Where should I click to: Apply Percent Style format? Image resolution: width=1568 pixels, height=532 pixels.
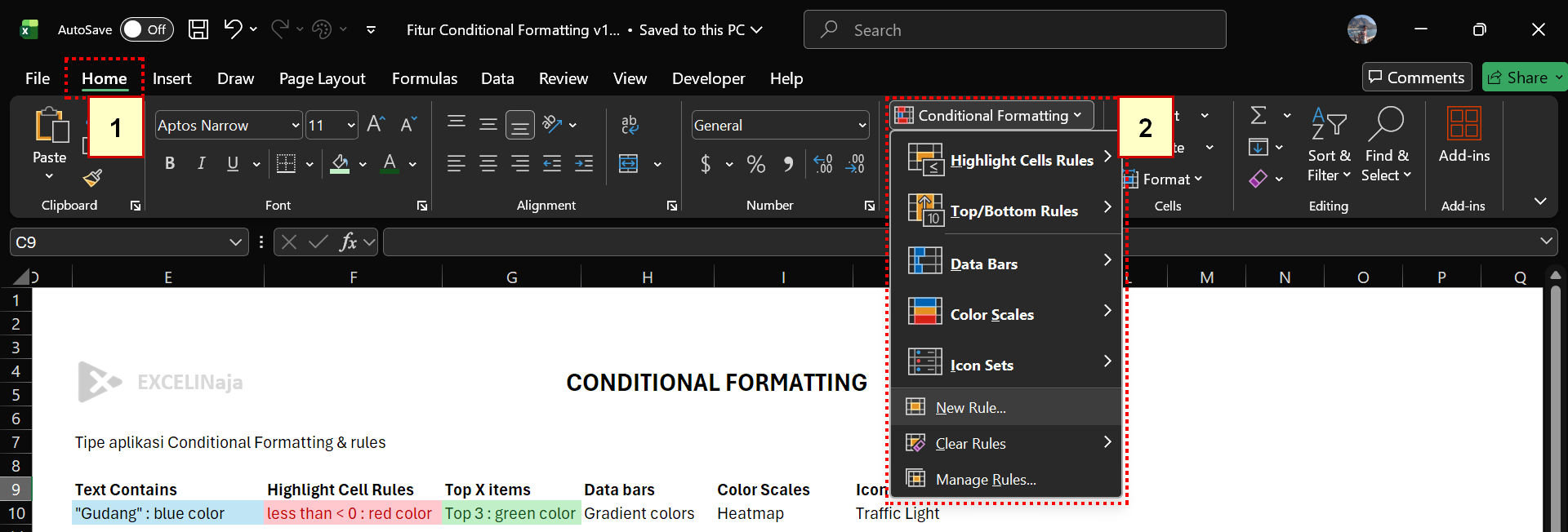point(756,164)
